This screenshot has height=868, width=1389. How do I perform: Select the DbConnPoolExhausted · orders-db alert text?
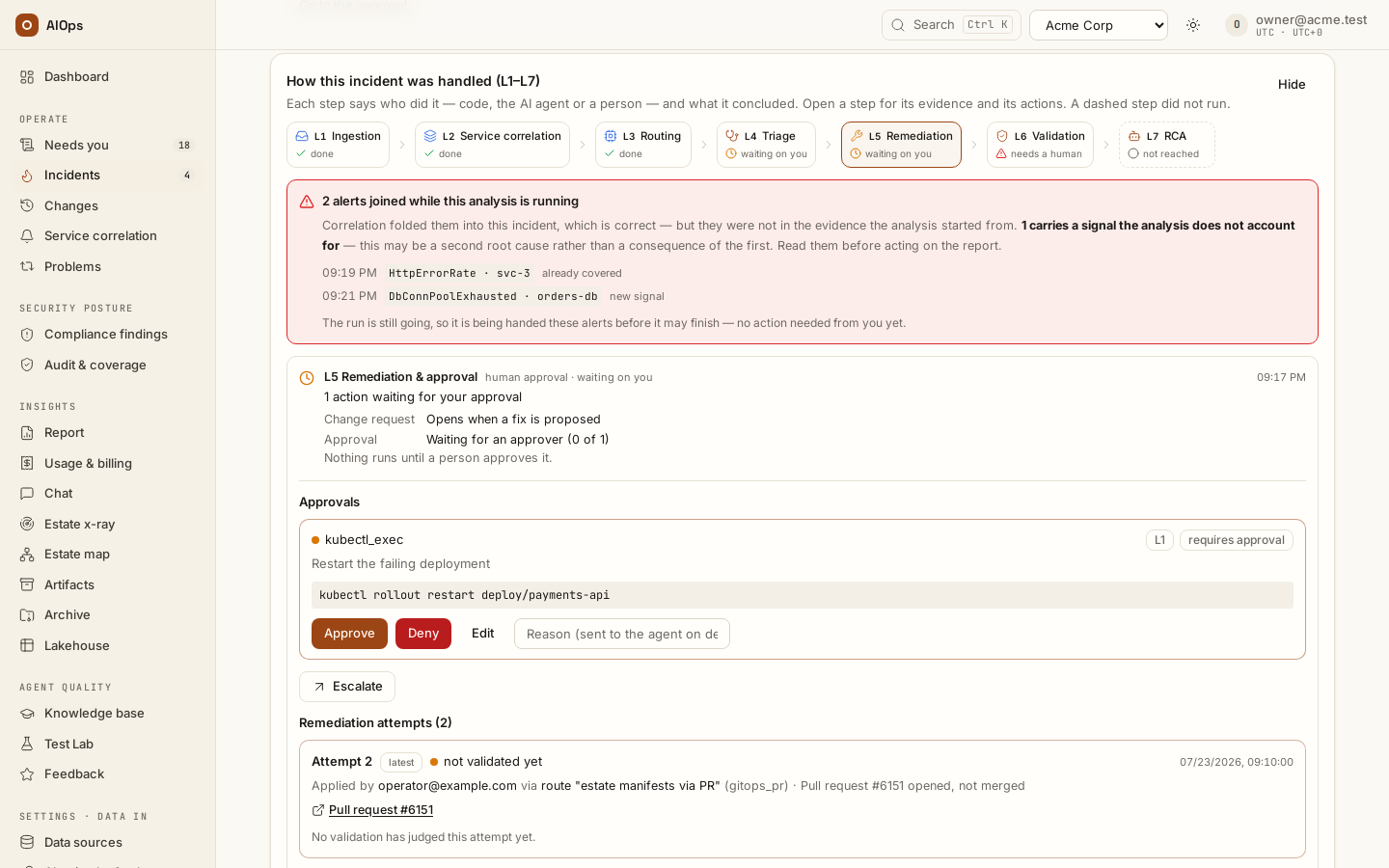pyautogui.click(x=493, y=297)
